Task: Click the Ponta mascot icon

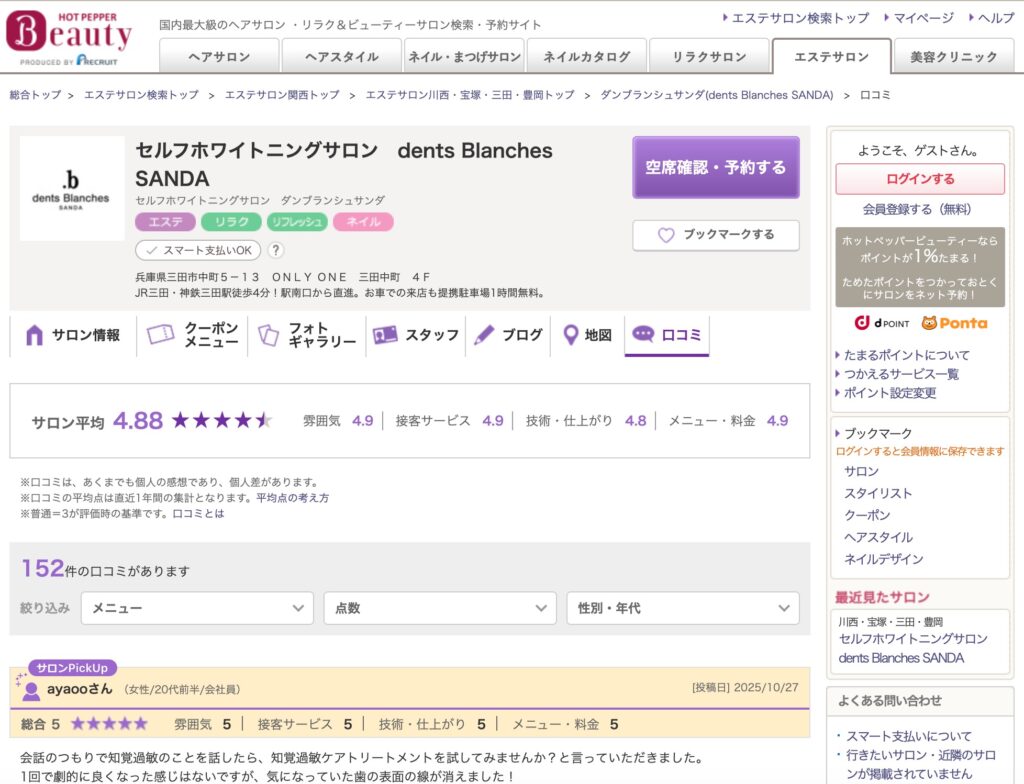Action: pos(932,323)
